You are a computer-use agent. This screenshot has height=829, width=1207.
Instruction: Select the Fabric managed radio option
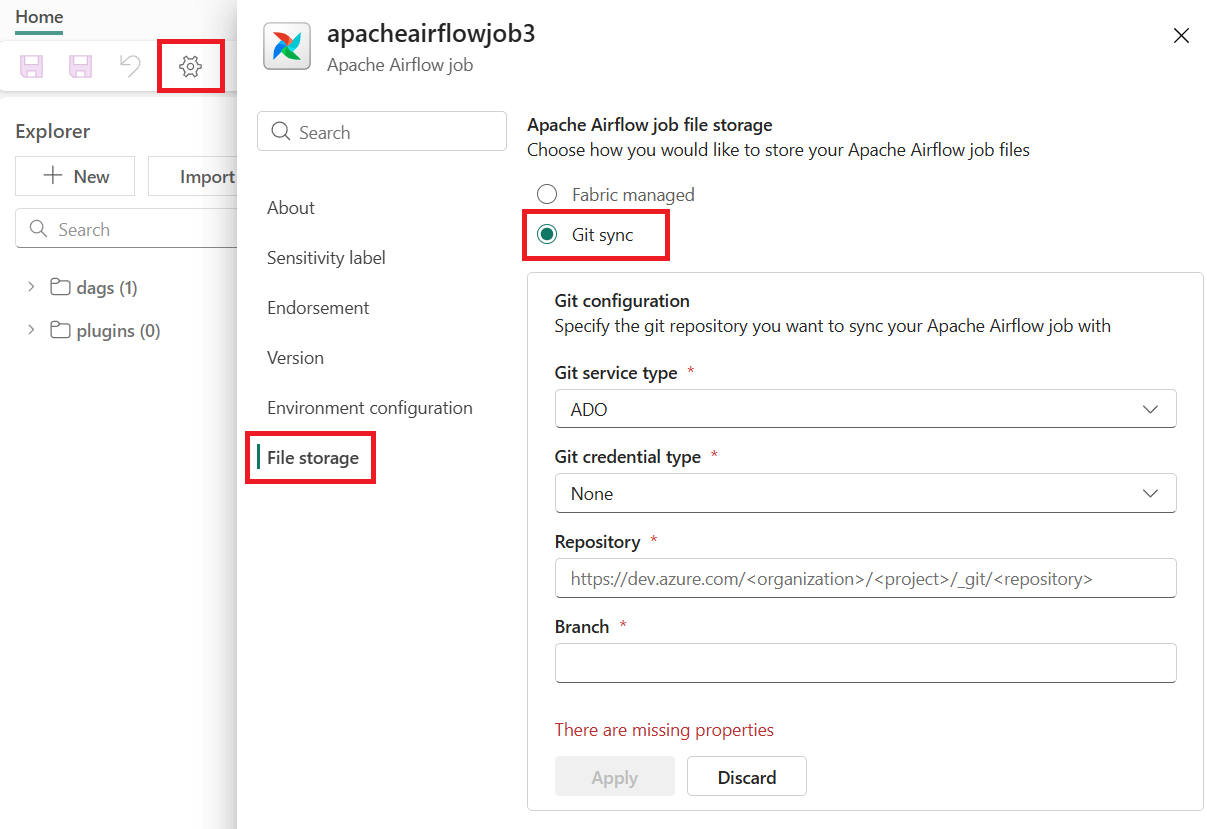tap(547, 195)
